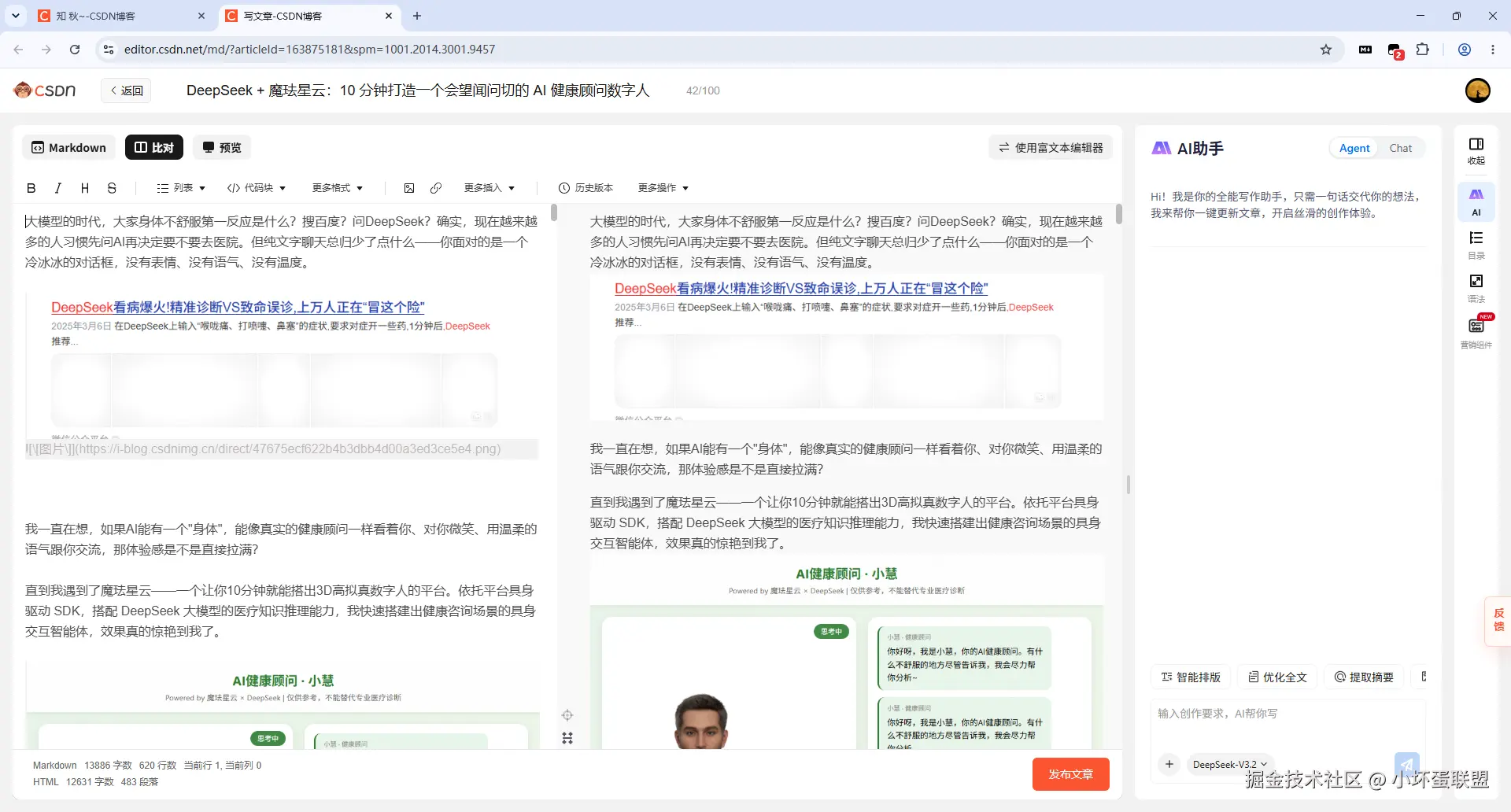1511x812 pixels.
Task: Open the browser tab search dropdown arrow
Action: 16,16
